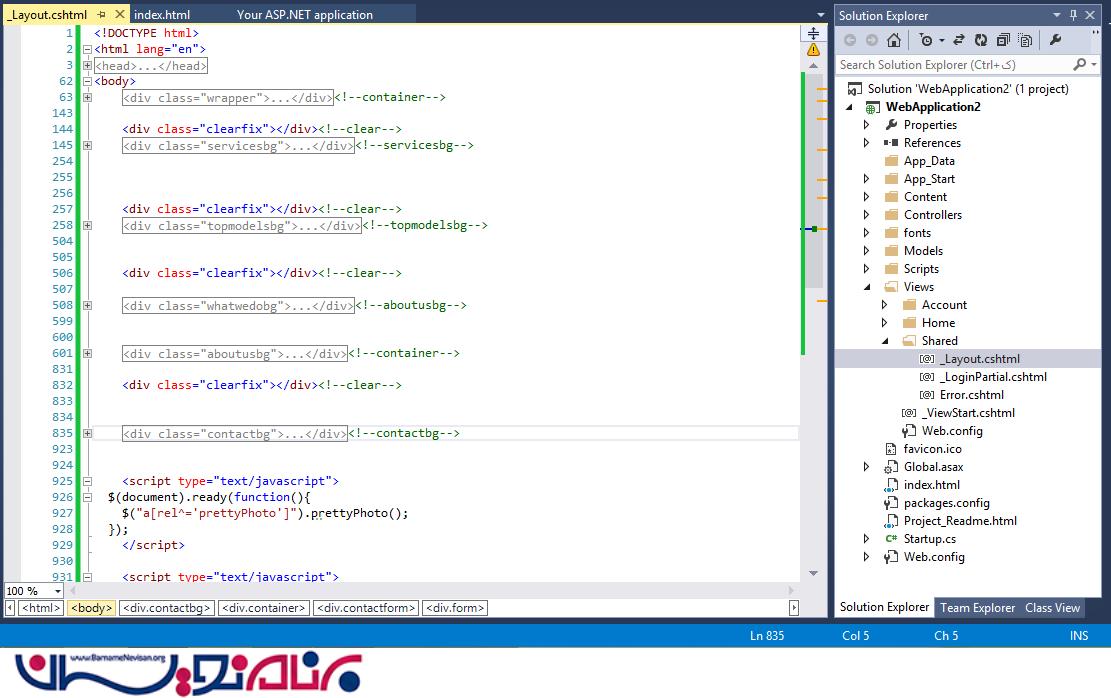Select _LoginPartial.cshtml in the Shared folder
The height and width of the screenshot is (698, 1111).
[992, 377]
